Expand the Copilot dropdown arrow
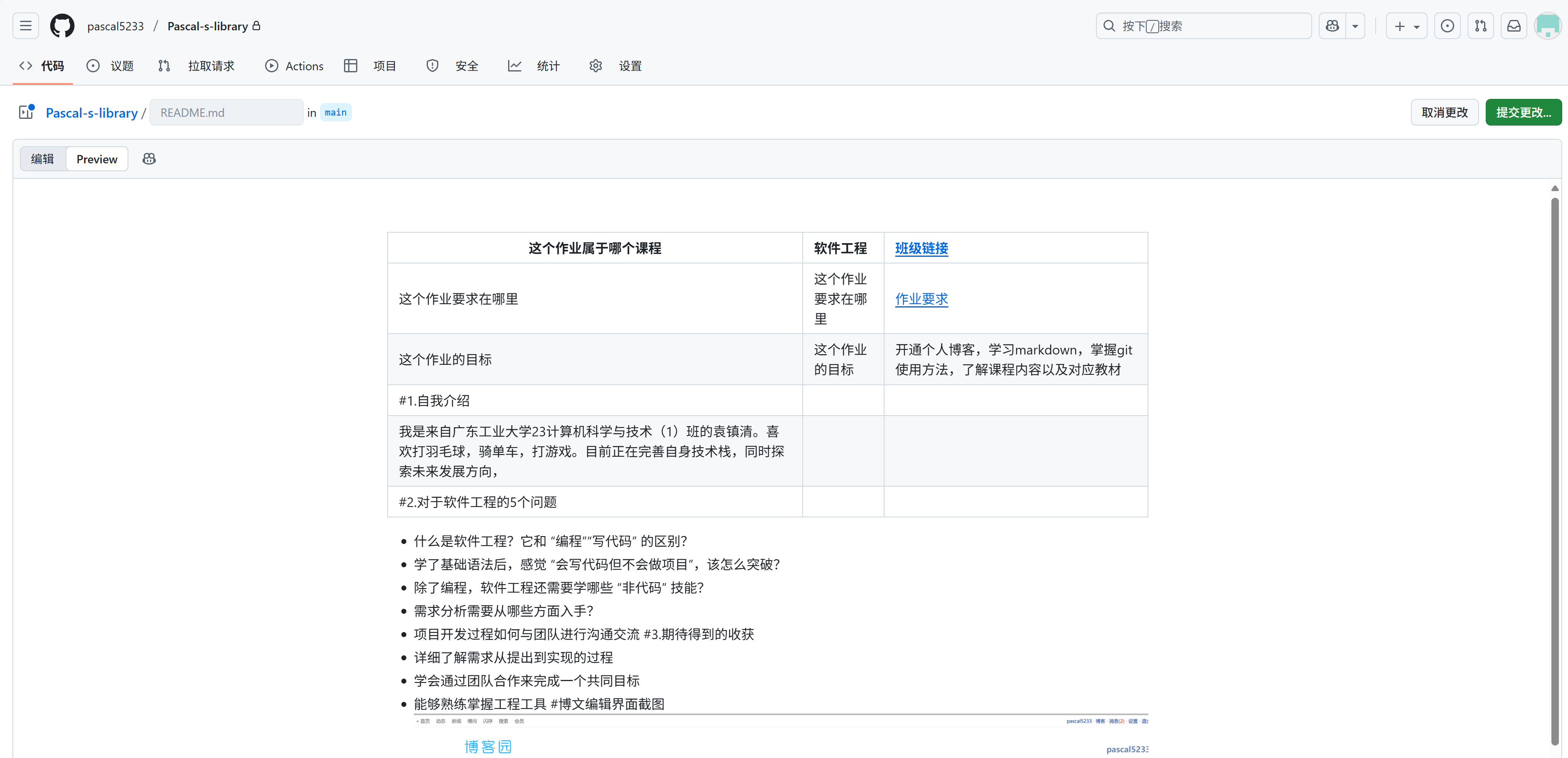 coord(1355,26)
